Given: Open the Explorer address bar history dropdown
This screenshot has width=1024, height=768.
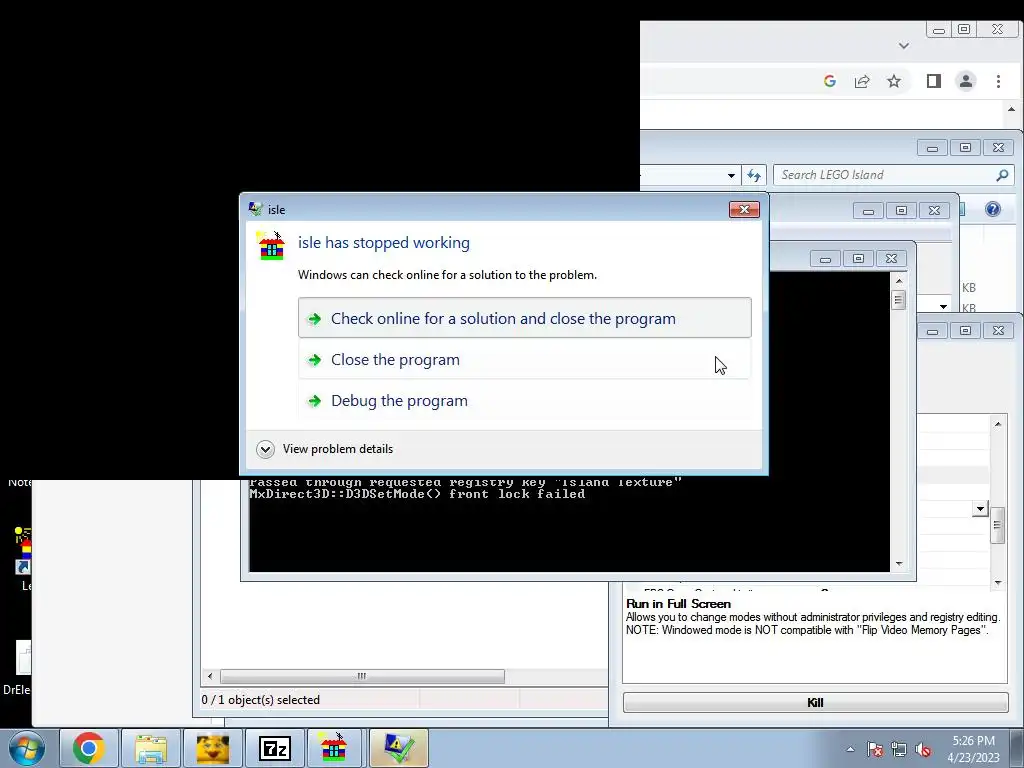Looking at the screenshot, I should (x=731, y=175).
